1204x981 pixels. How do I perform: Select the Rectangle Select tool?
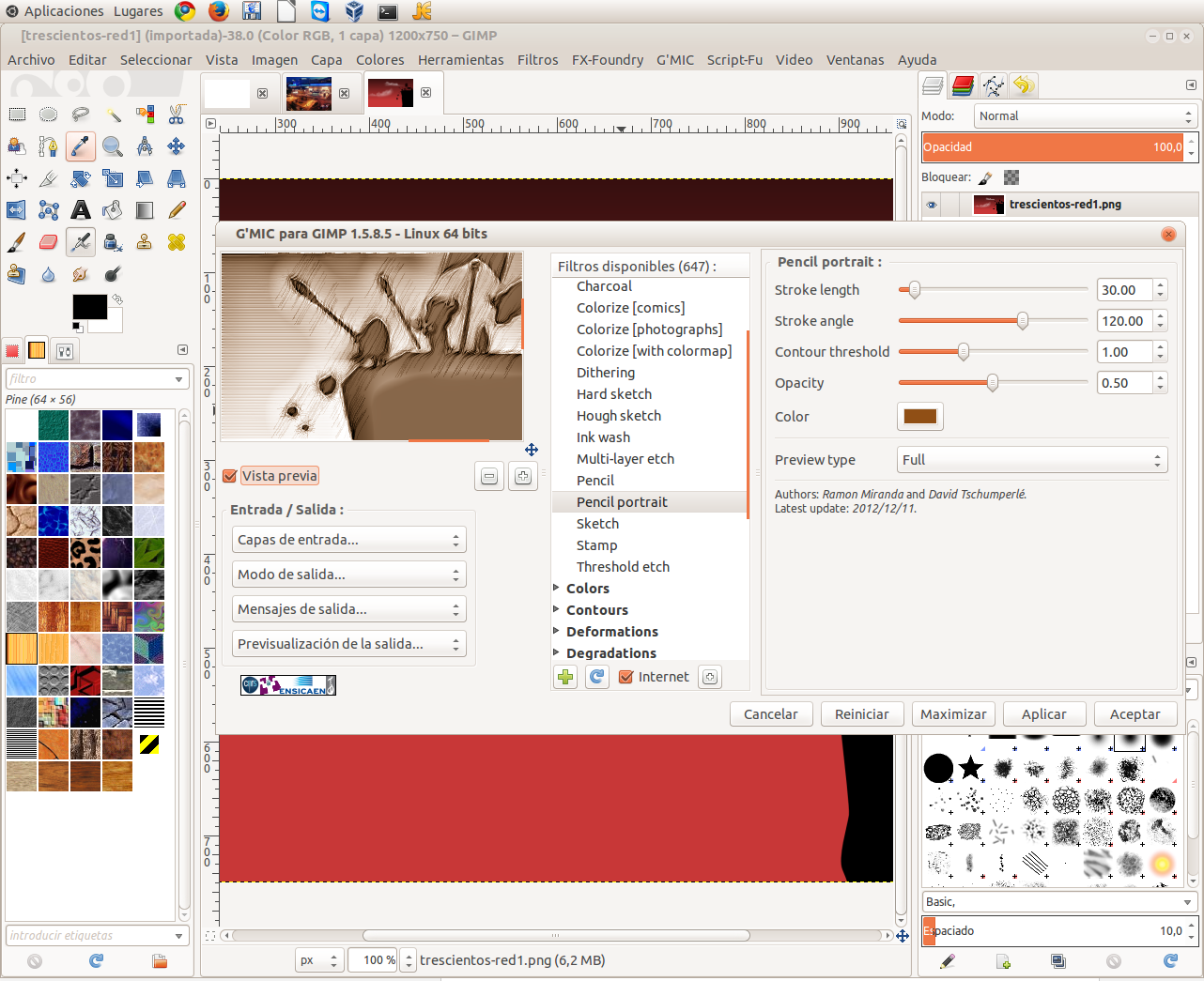(17, 115)
